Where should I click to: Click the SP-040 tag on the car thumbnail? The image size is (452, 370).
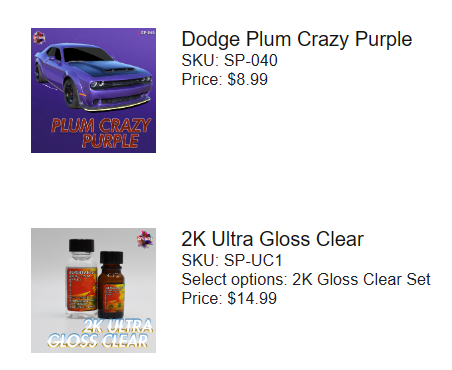(x=147, y=32)
